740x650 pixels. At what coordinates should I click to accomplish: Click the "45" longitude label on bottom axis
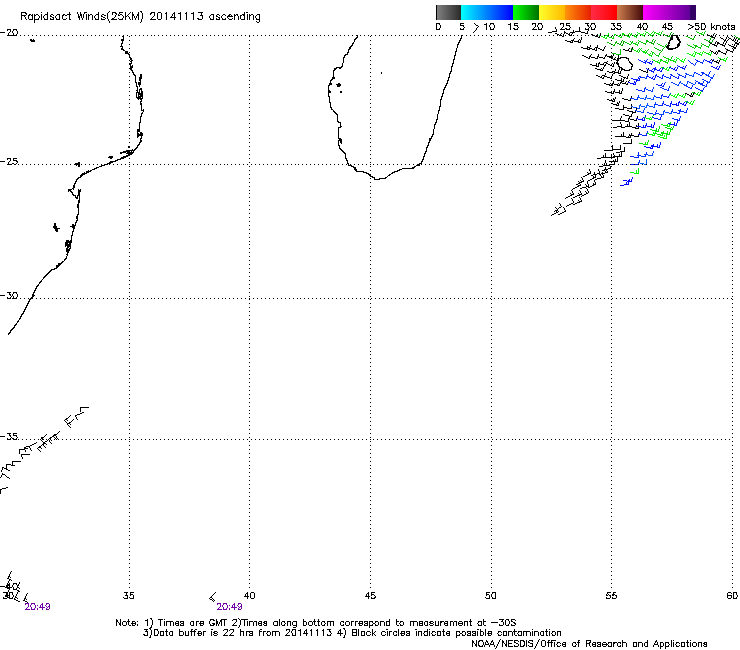pyautogui.click(x=370, y=596)
